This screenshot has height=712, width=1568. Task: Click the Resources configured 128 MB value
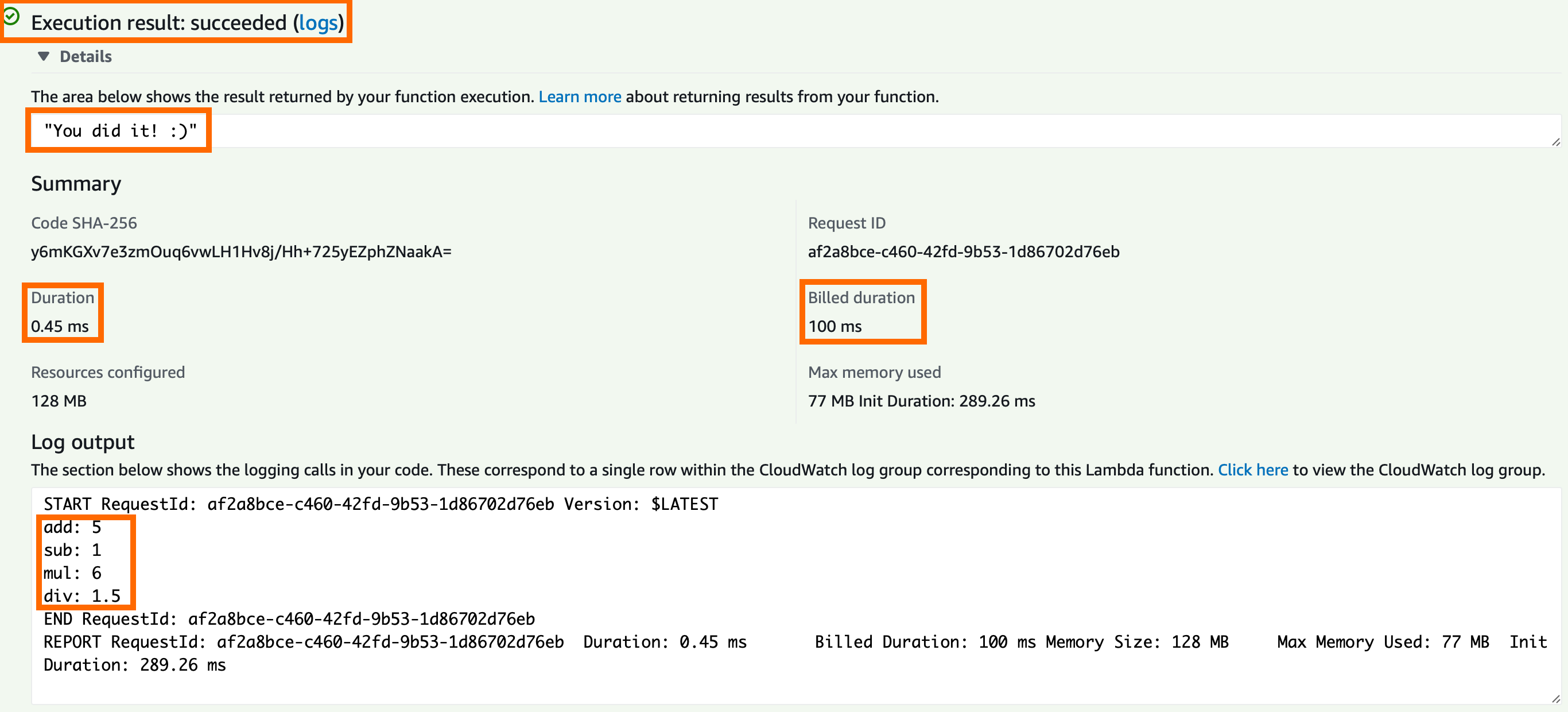59,401
